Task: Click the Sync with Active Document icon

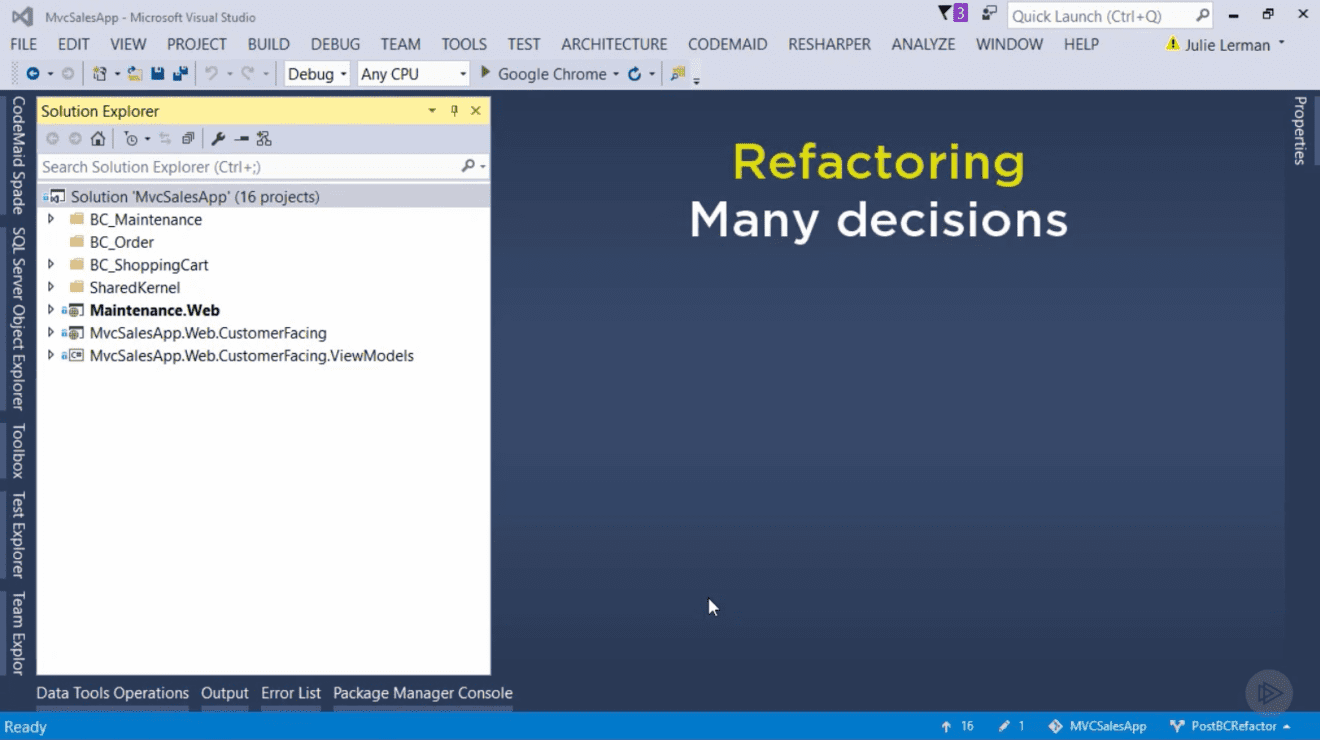Action: pyautogui.click(x=165, y=138)
